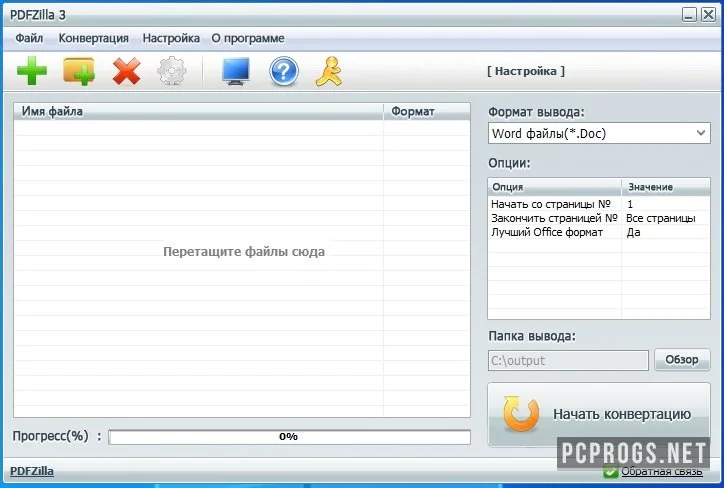Click the Add folder icon
This screenshot has height=488, width=724.
79,71
